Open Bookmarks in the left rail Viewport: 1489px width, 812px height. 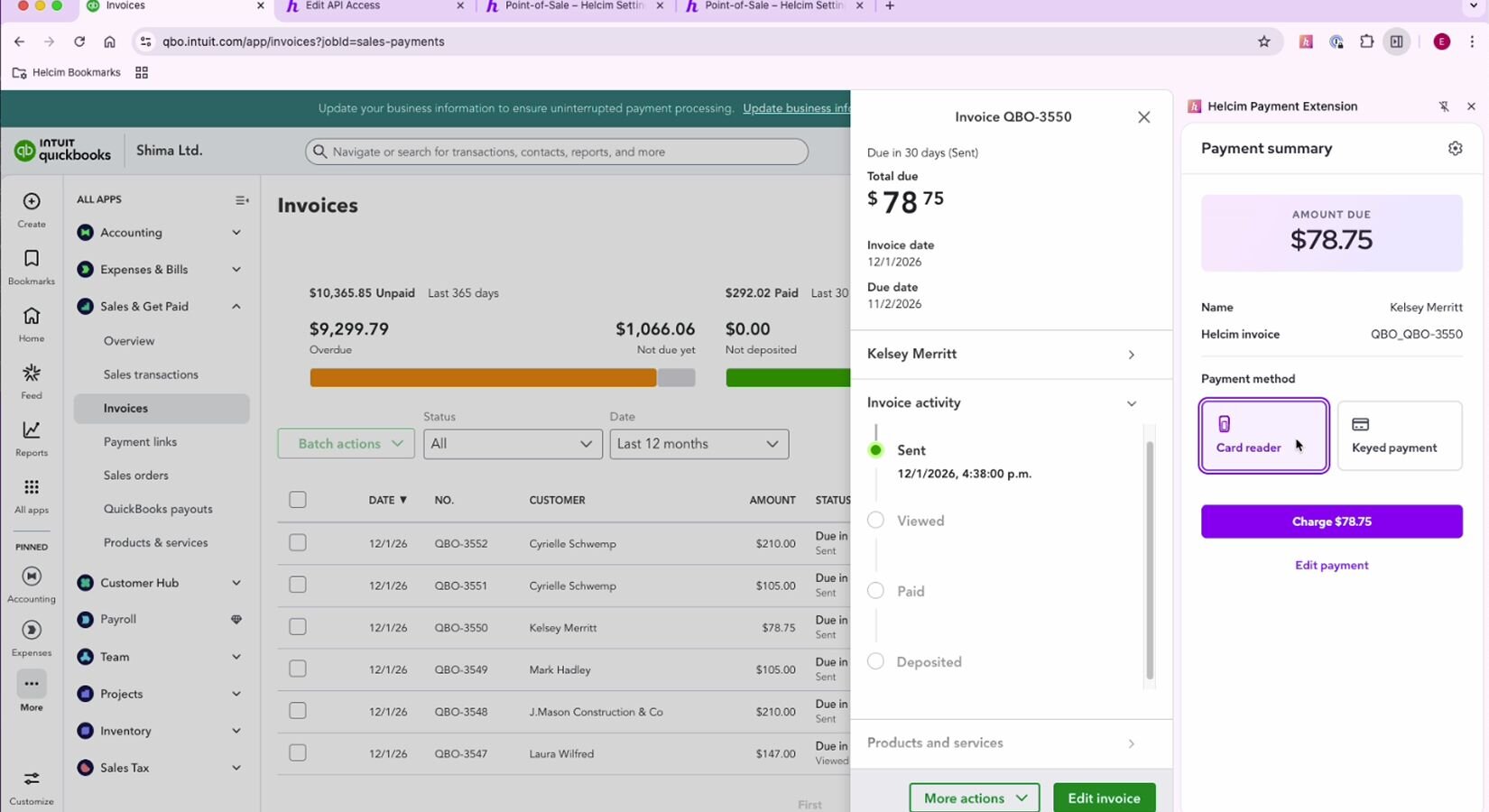click(x=32, y=260)
